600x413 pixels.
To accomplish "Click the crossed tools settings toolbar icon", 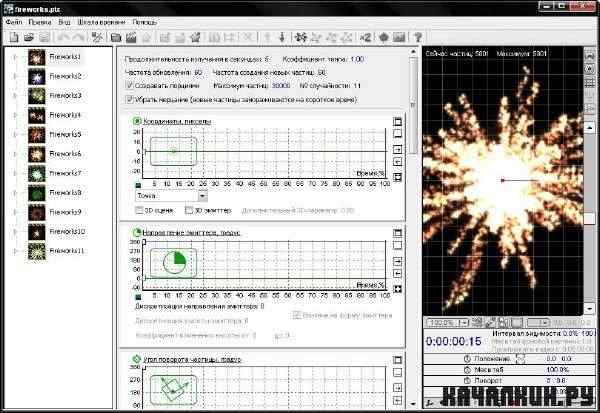I will click(x=97, y=37).
